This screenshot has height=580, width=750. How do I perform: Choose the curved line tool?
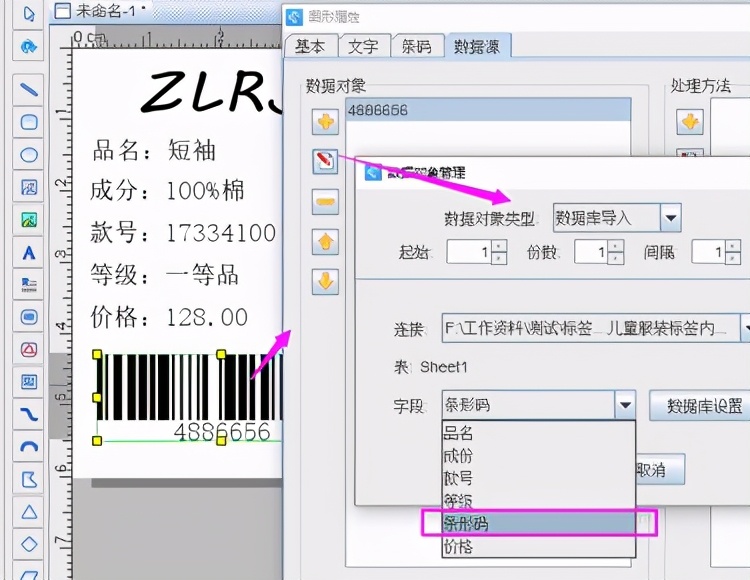point(29,415)
